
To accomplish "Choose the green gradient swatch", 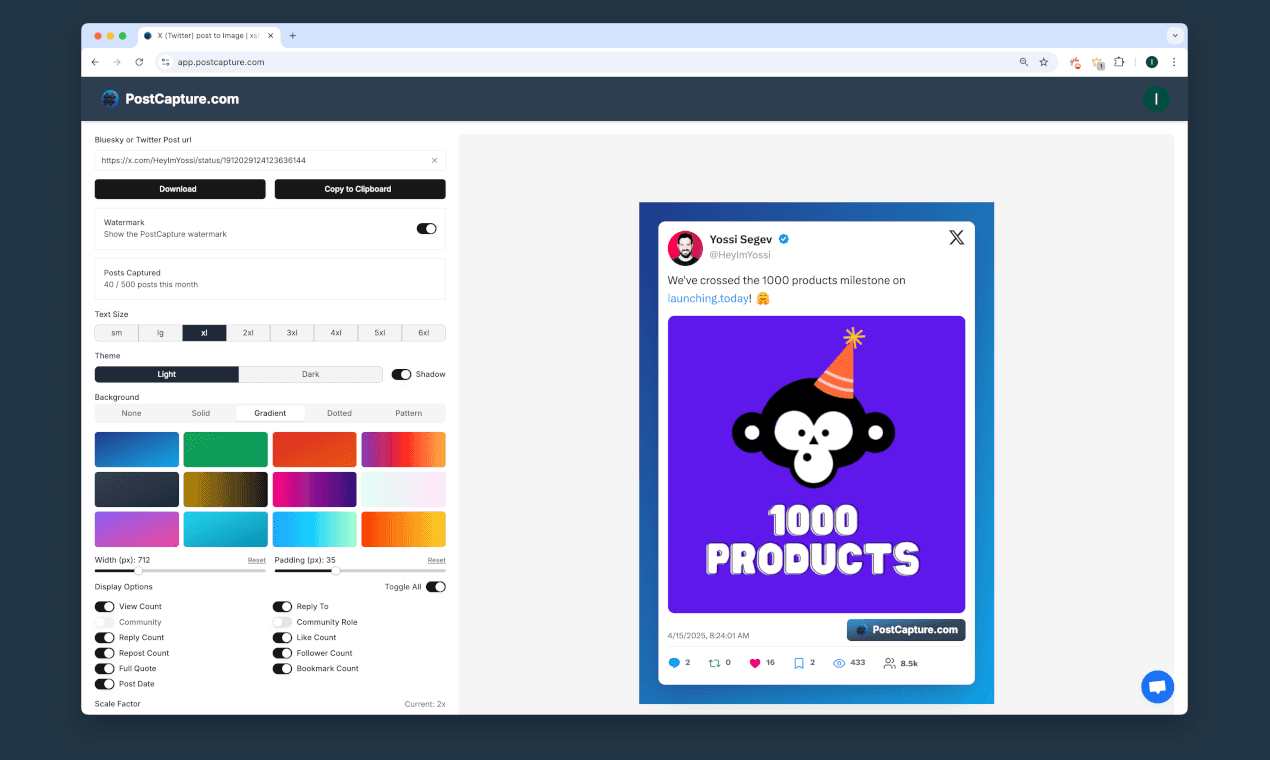I will (225, 449).
